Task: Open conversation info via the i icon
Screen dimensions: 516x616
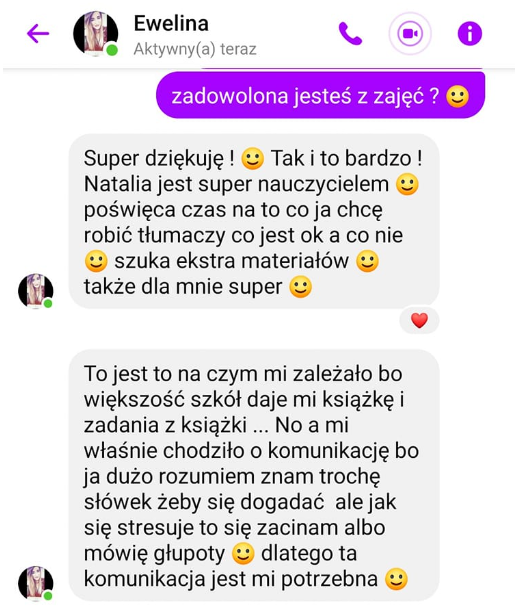Action: (x=470, y=33)
